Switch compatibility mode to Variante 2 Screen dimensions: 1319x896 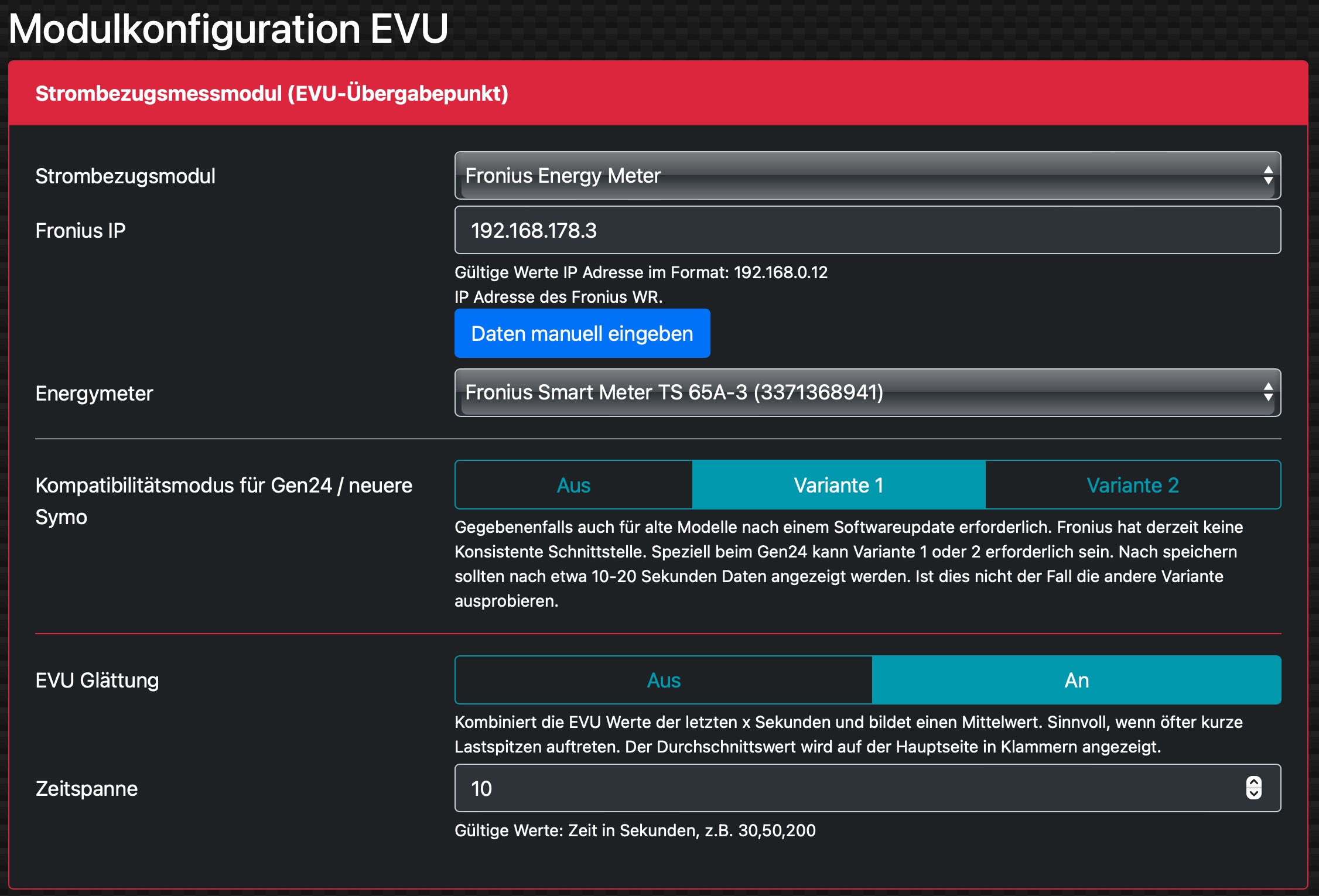pyautogui.click(x=1133, y=485)
